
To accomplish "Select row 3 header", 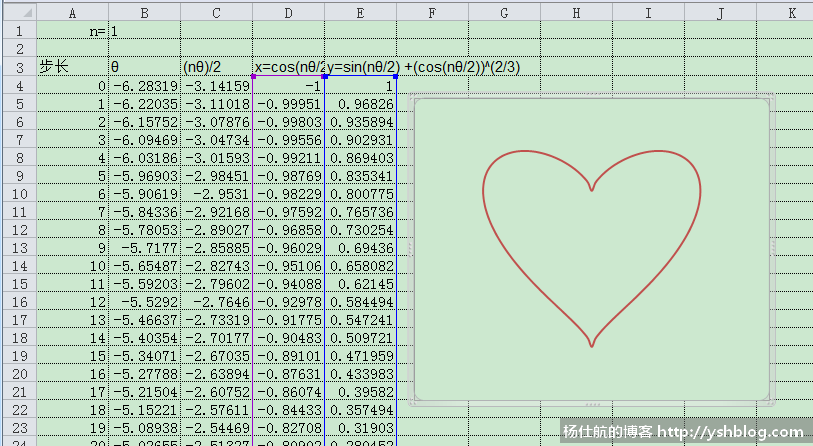I will (x=20, y=67).
